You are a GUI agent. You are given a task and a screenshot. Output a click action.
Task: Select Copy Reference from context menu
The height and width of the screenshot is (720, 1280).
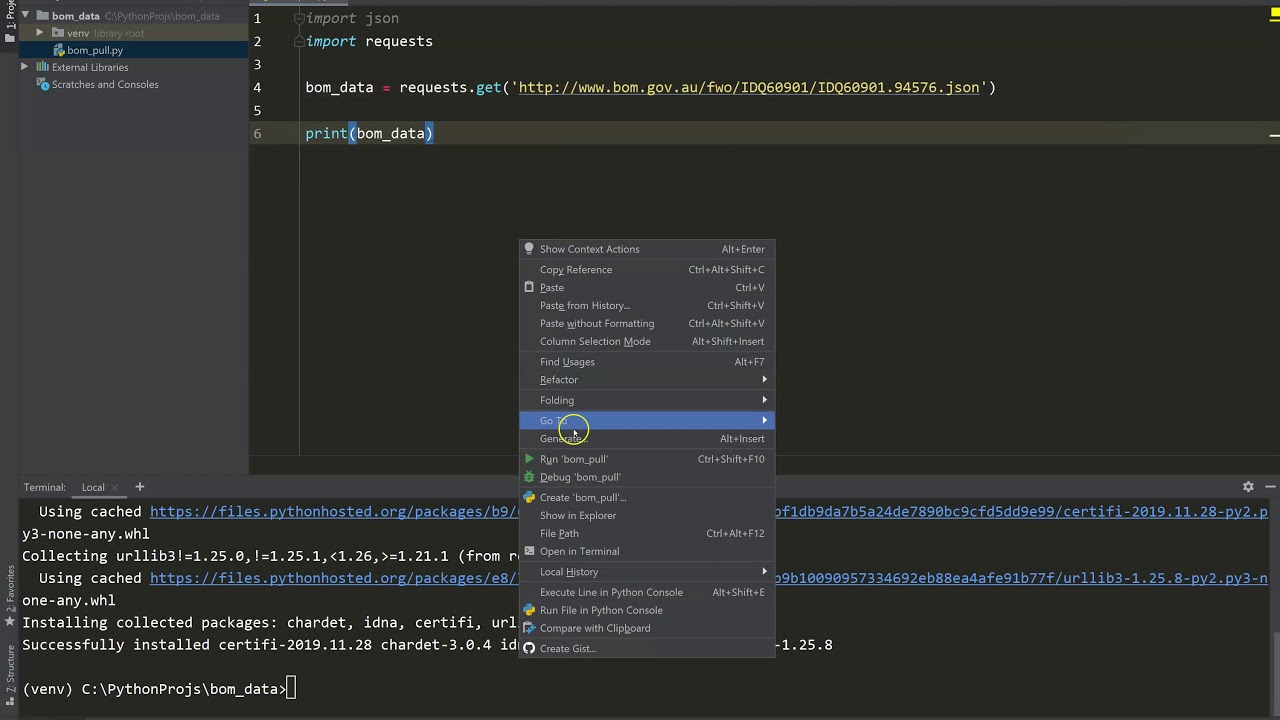(x=646, y=269)
